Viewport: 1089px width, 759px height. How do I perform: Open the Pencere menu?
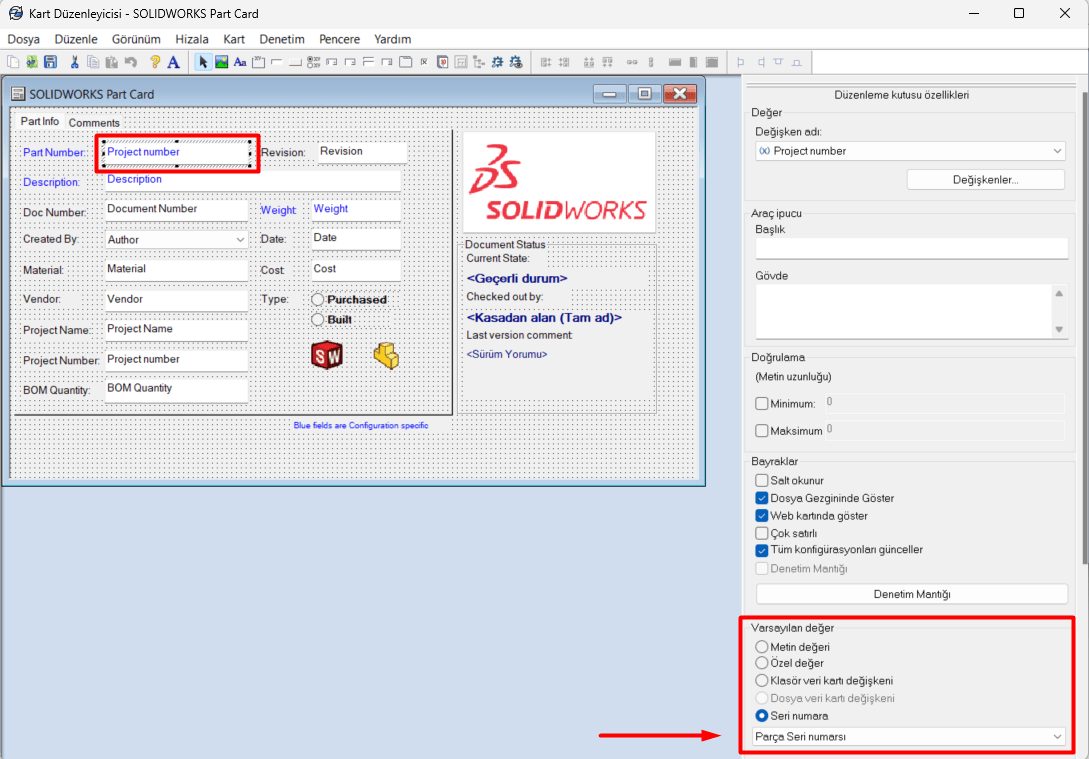coord(340,39)
